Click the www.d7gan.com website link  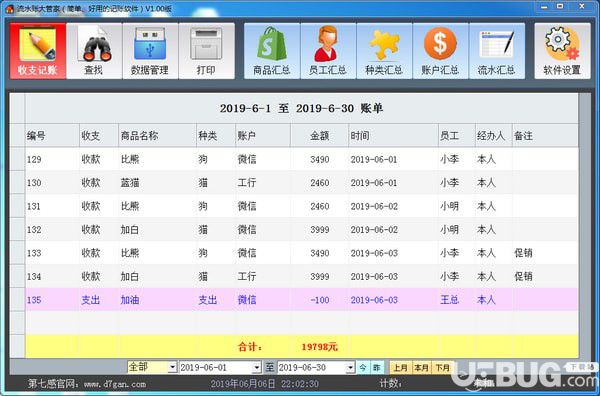coord(115,384)
